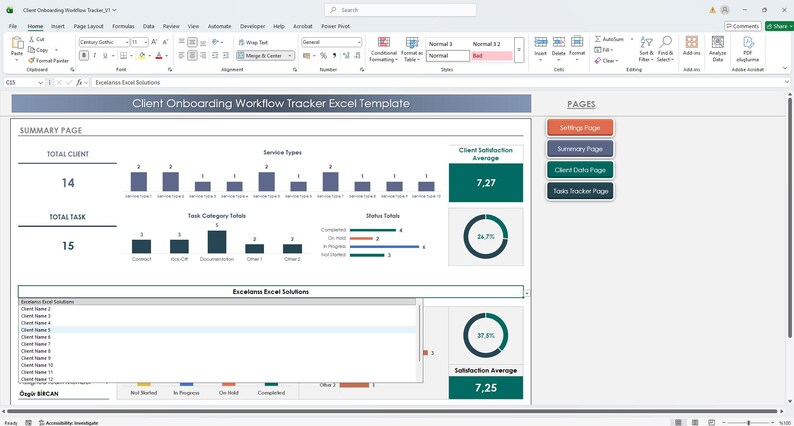Switch to the Insert tab

tap(57, 26)
